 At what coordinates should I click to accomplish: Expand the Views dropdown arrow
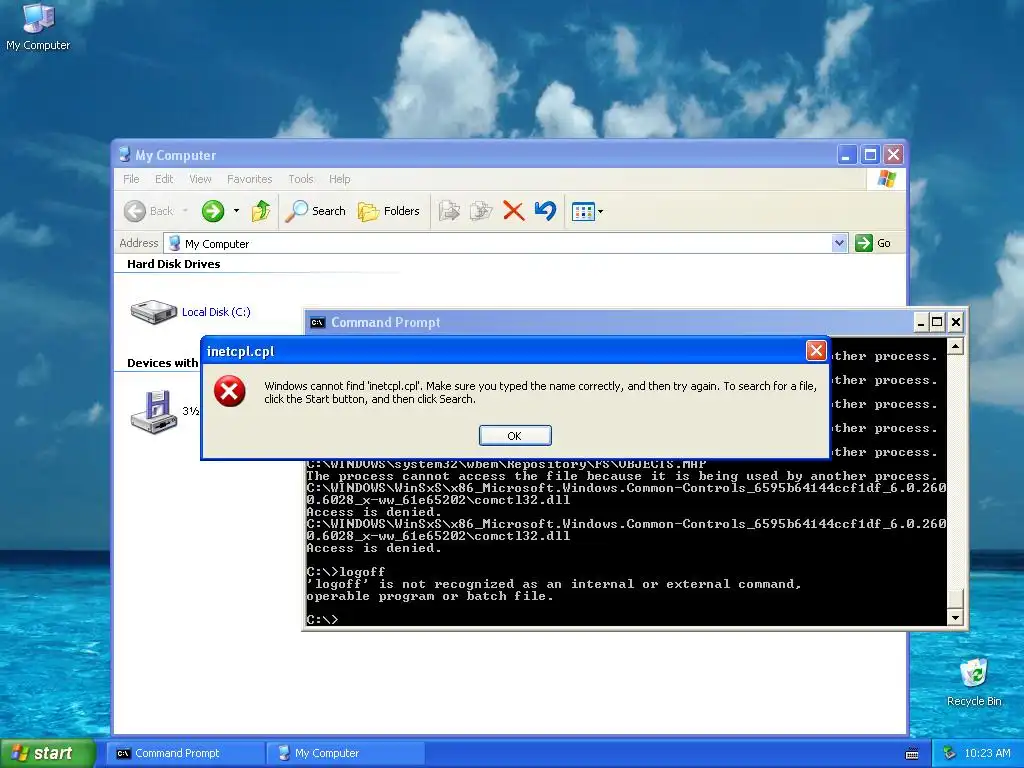tap(600, 212)
